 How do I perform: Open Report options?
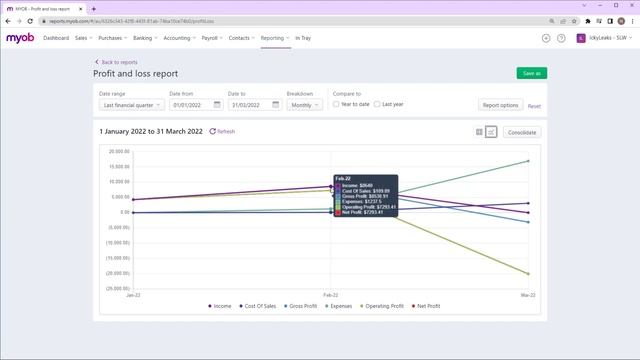pyautogui.click(x=500, y=105)
